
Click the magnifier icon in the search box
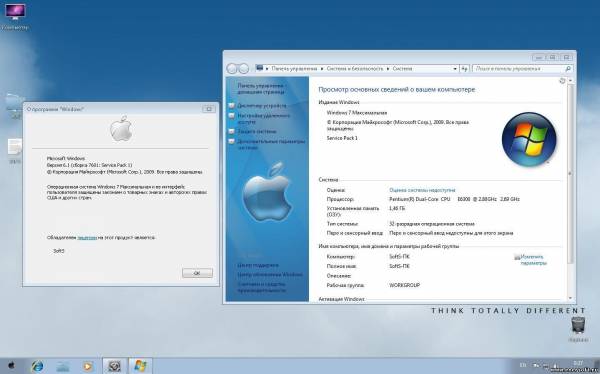pos(568,69)
